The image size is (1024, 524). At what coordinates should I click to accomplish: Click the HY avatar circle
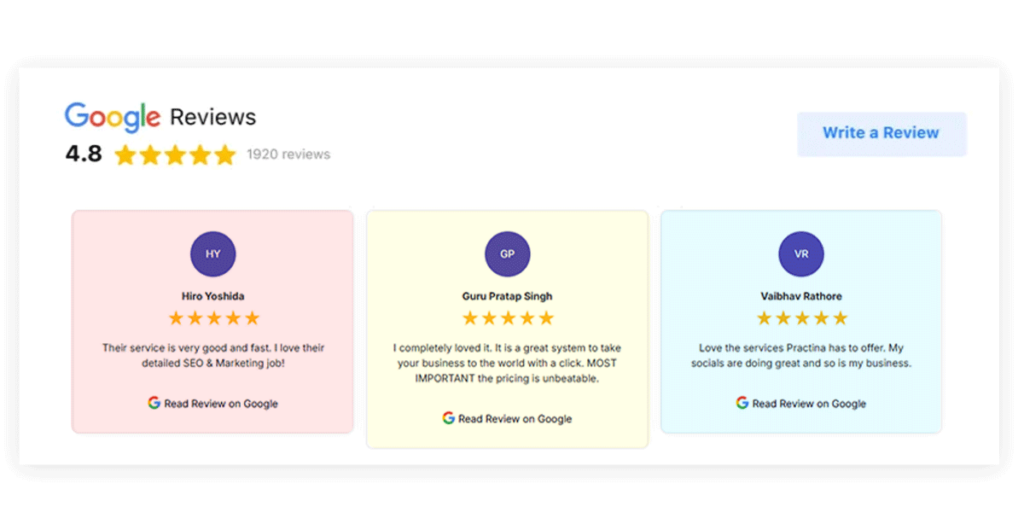click(x=213, y=254)
